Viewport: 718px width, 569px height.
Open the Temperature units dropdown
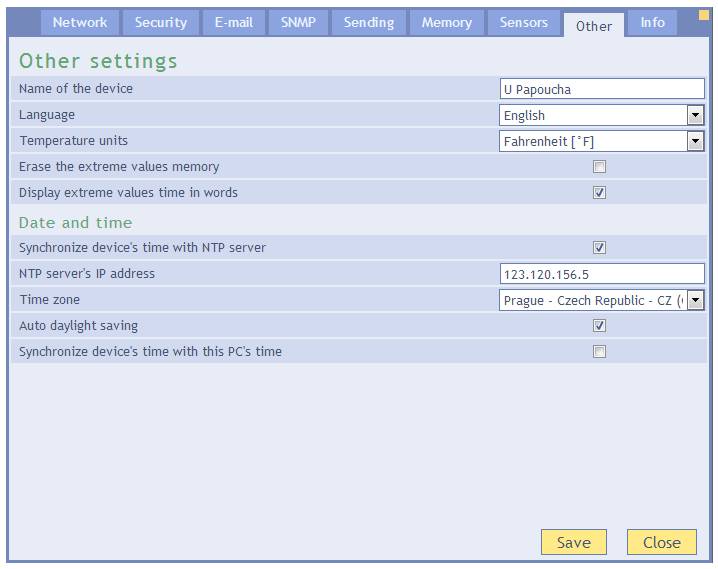(695, 141)
